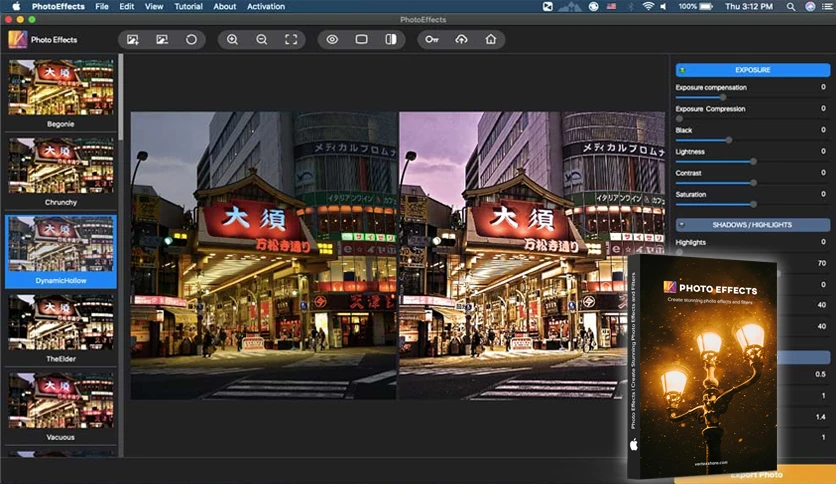Screen dimensions: 836x484
Task: Click the Siri icon in menu bar
Action: click(x=810, y=6)
